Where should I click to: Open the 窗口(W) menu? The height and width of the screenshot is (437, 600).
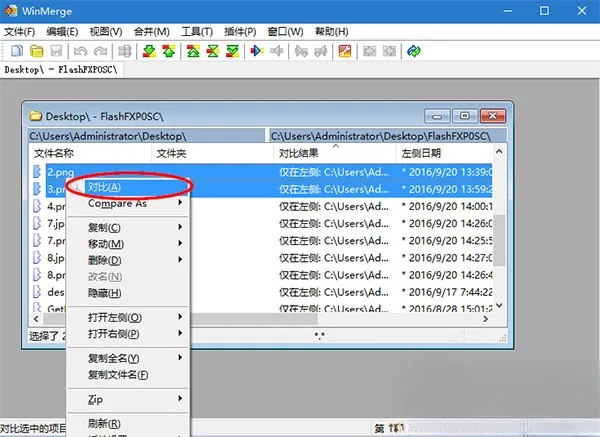[285, 31]
